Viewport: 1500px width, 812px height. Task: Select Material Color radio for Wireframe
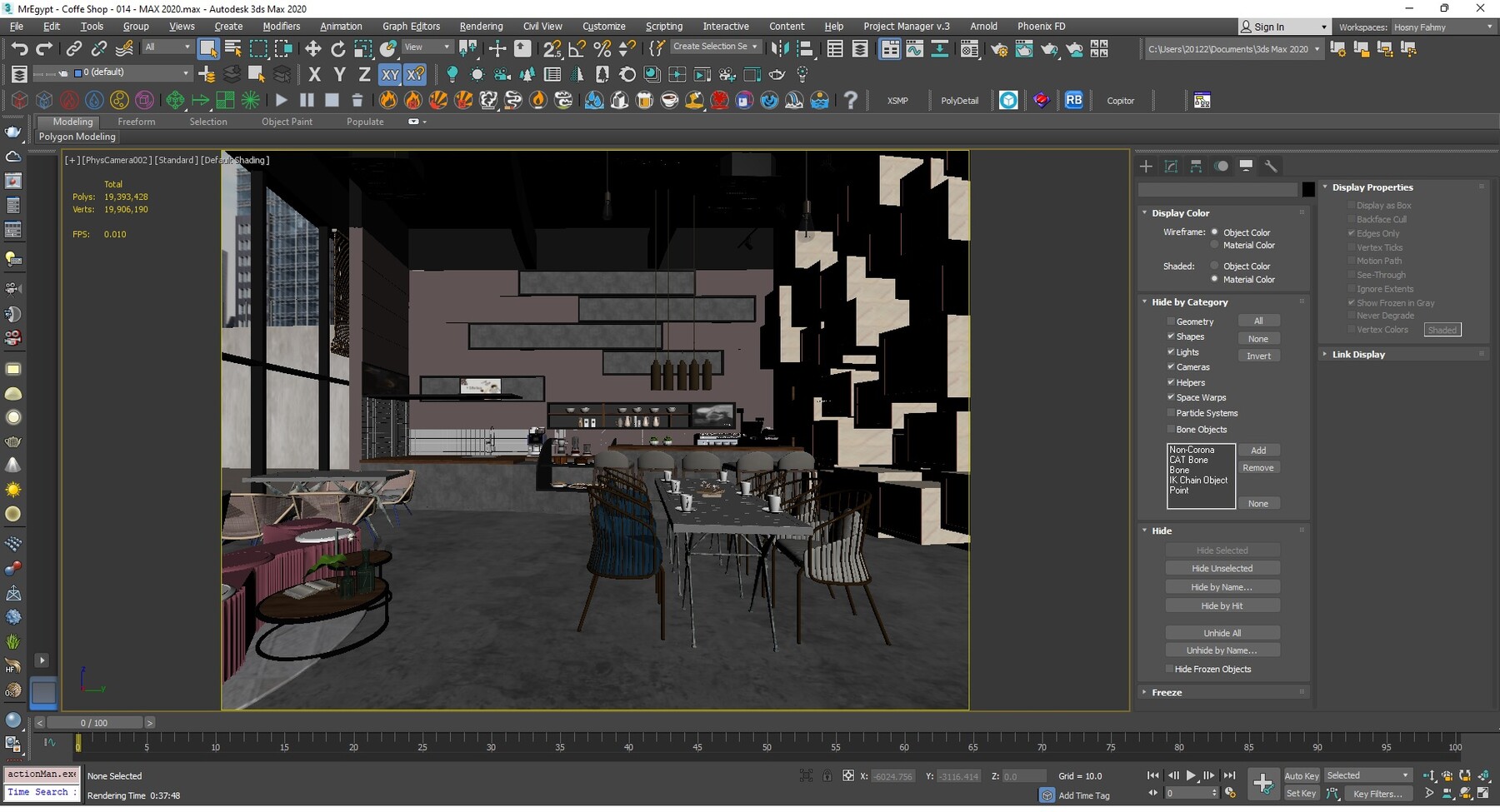coord(1215,245)
